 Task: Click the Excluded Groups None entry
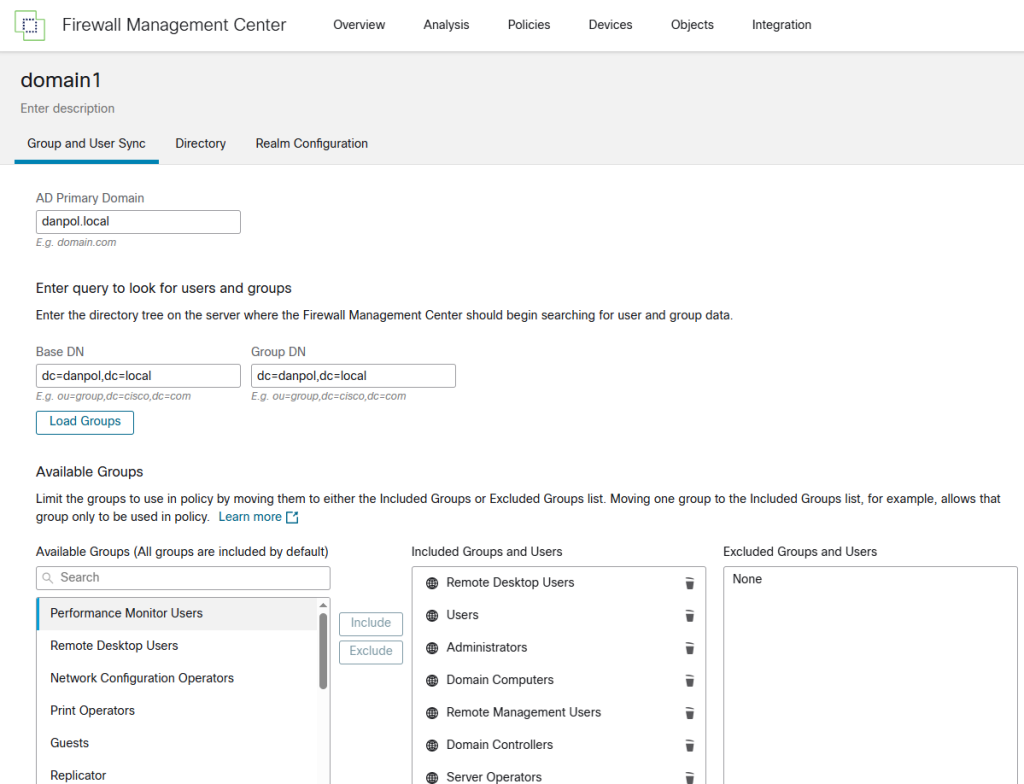pyautogui.click(x=747, y=580)
